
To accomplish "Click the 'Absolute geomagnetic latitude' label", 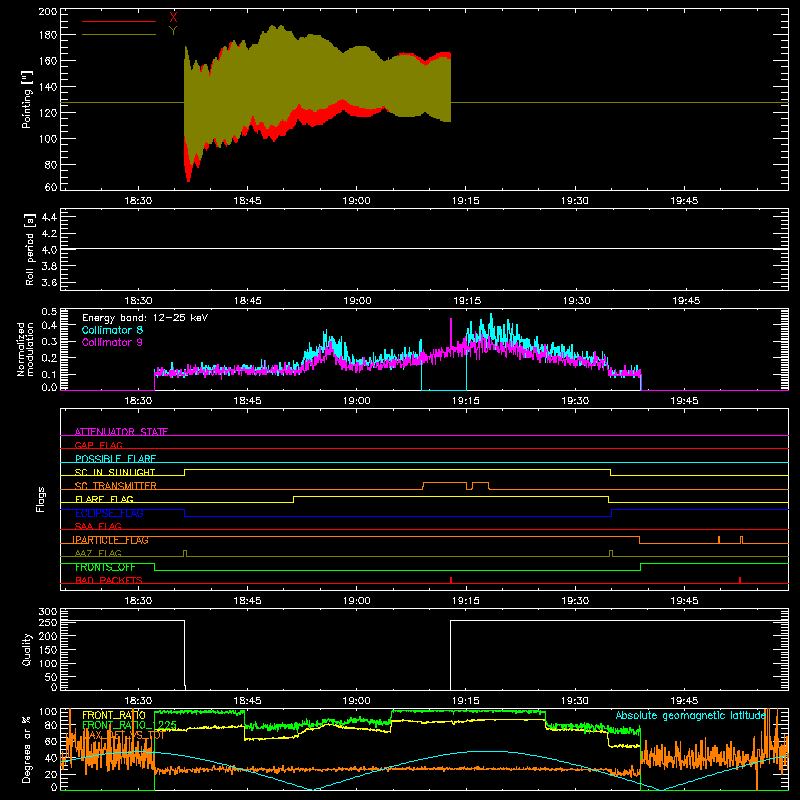I will (691, 715).
